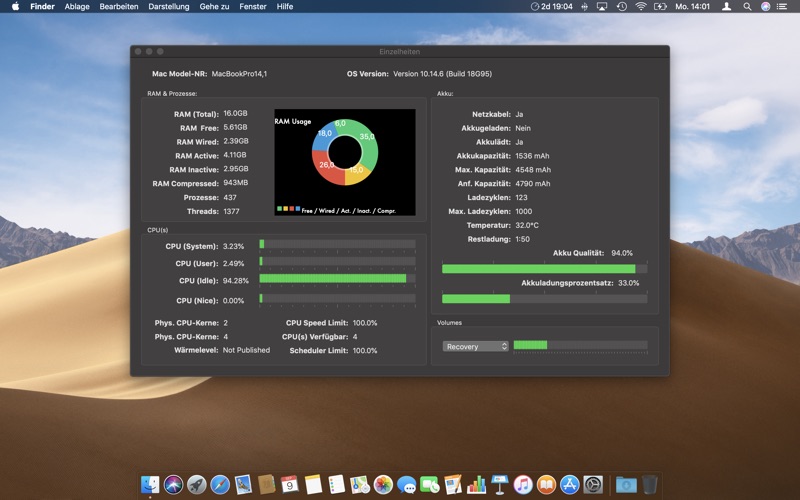Open AirPlay display menu bar icon
This screenshot has width=800, height=500.
602,6
